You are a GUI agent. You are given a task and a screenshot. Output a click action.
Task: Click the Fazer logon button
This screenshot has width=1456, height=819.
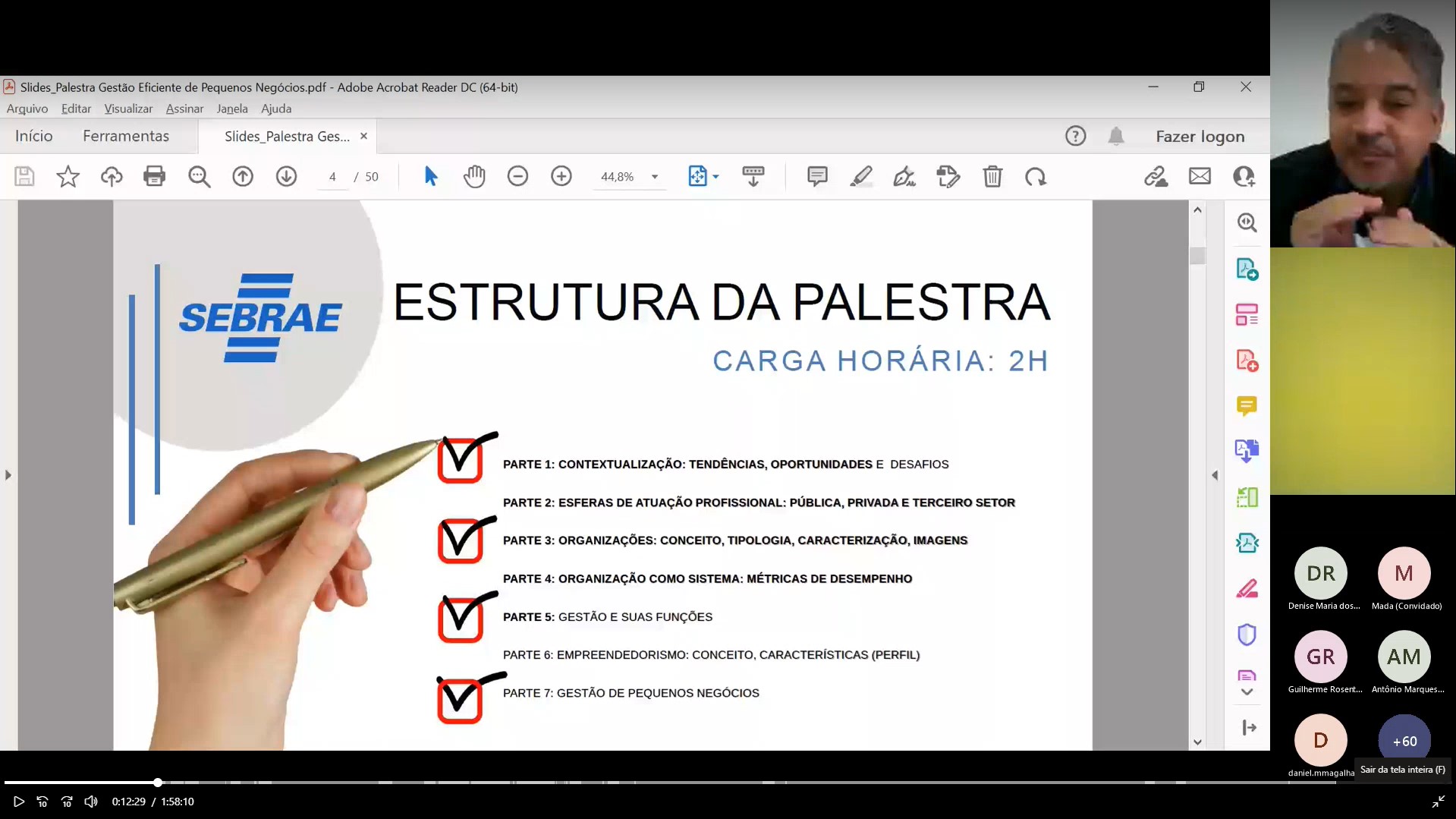coord(1200,137)
